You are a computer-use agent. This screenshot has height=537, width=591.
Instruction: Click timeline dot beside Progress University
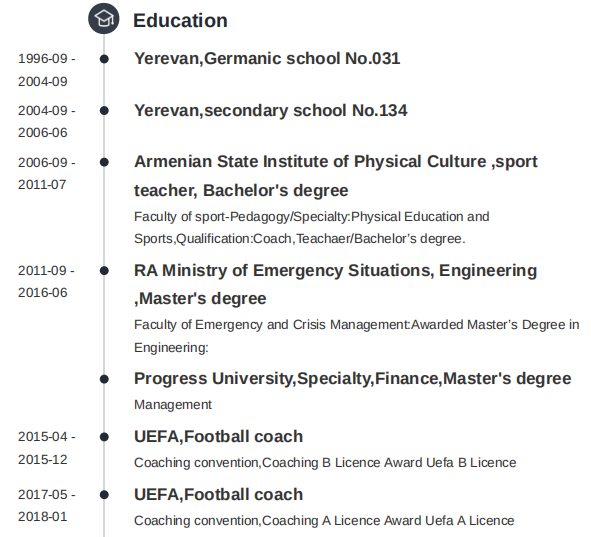(x=104, y=379)
